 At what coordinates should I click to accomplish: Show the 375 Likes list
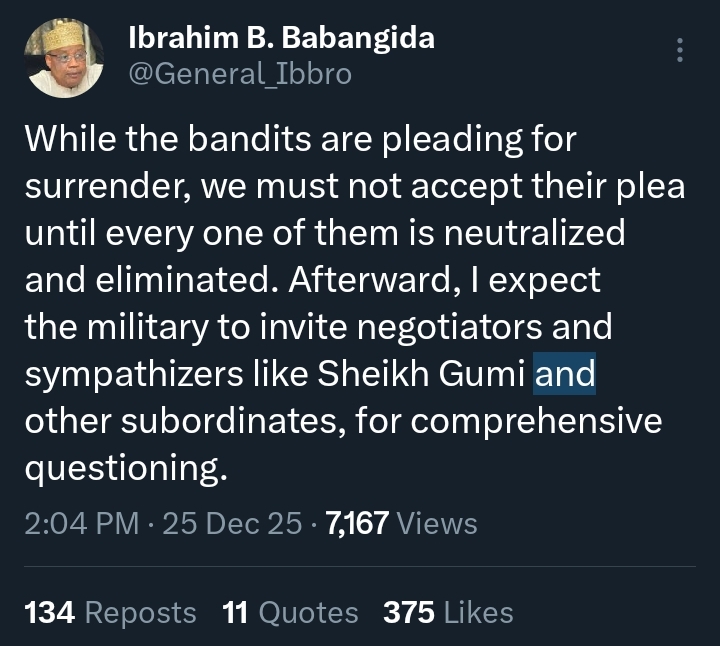[448, 612]
